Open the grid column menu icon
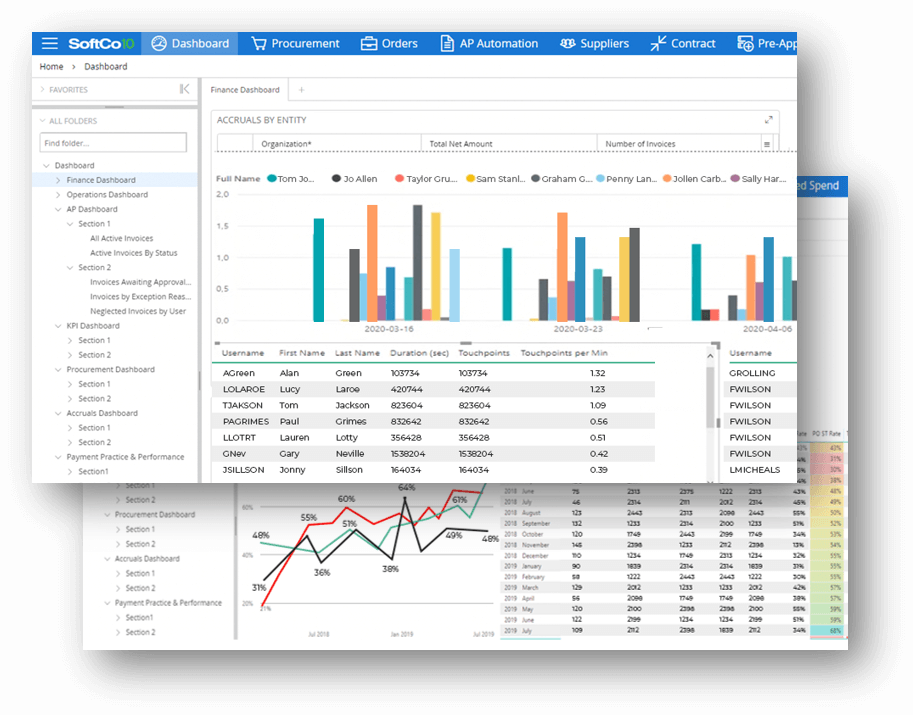Viewport: 913px width, 715px height. [x=767, y=144]
